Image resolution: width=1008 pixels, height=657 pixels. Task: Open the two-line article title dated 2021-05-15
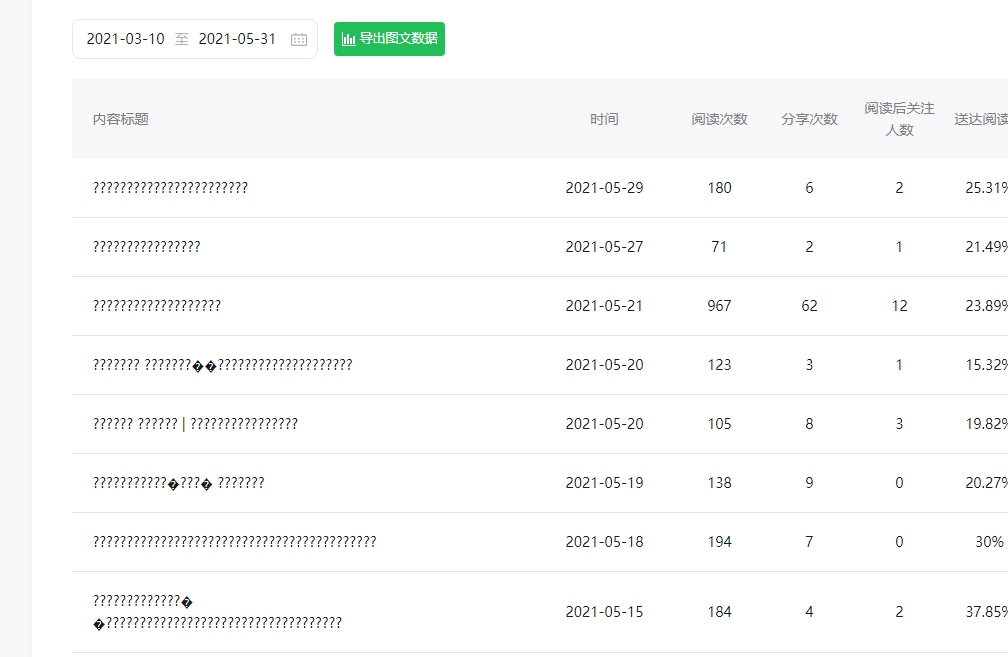tap(217, 612)
